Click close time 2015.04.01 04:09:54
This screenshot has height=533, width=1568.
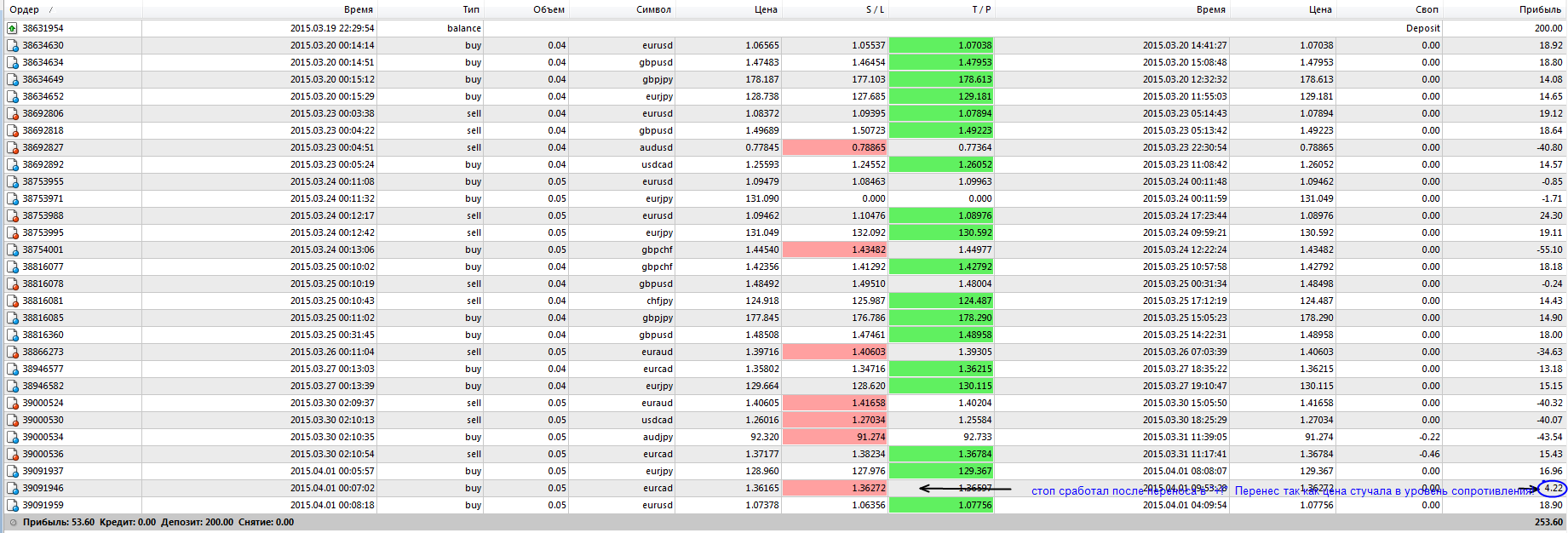pyautogui.click(x=1185, y=505)
